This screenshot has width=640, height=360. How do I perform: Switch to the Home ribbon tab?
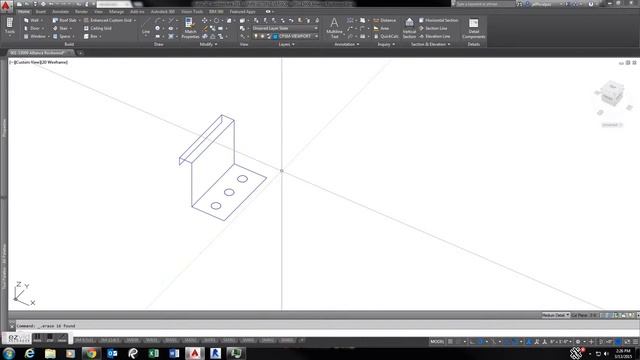pos(24,11)
